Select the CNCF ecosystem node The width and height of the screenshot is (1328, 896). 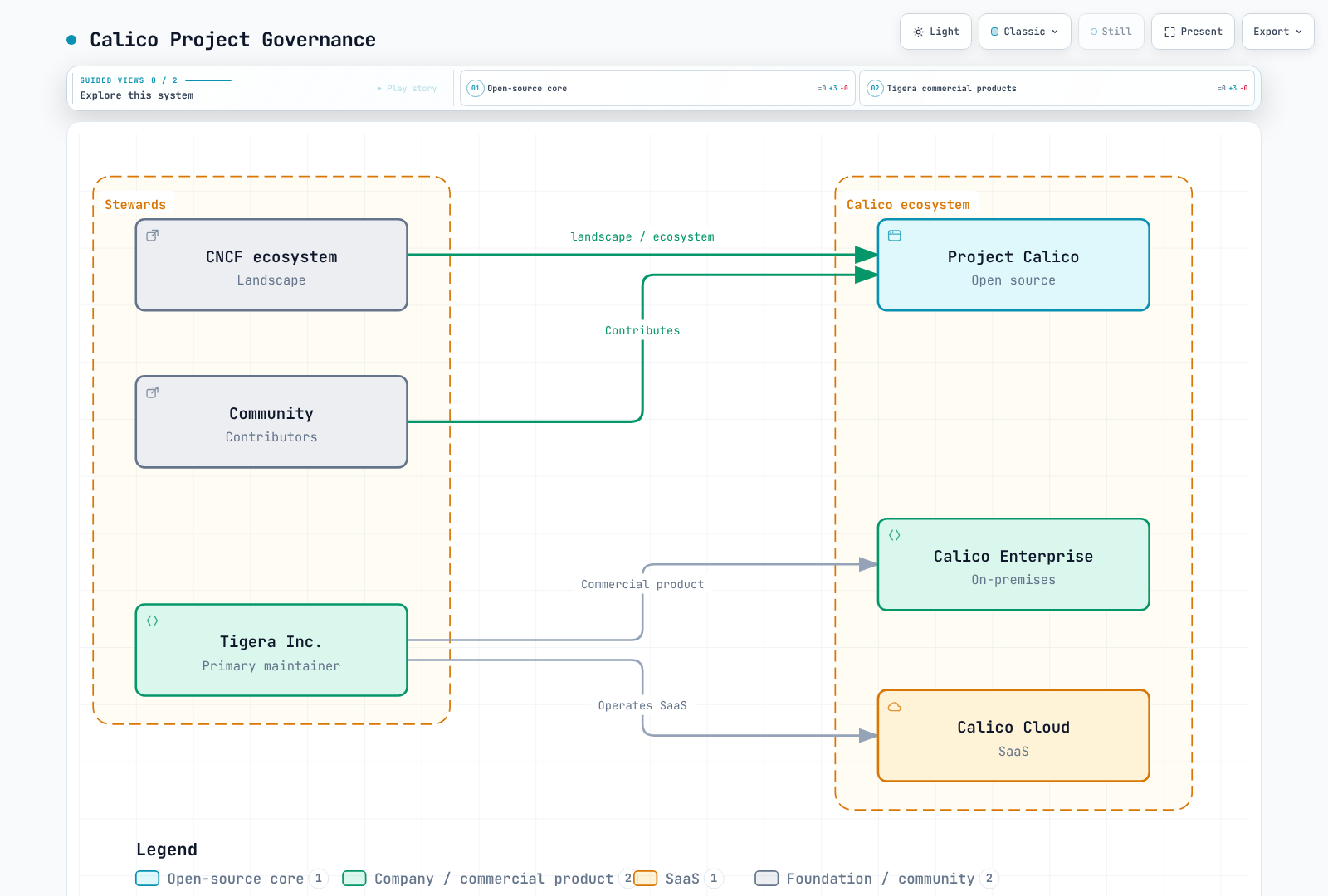pos(271,265)
